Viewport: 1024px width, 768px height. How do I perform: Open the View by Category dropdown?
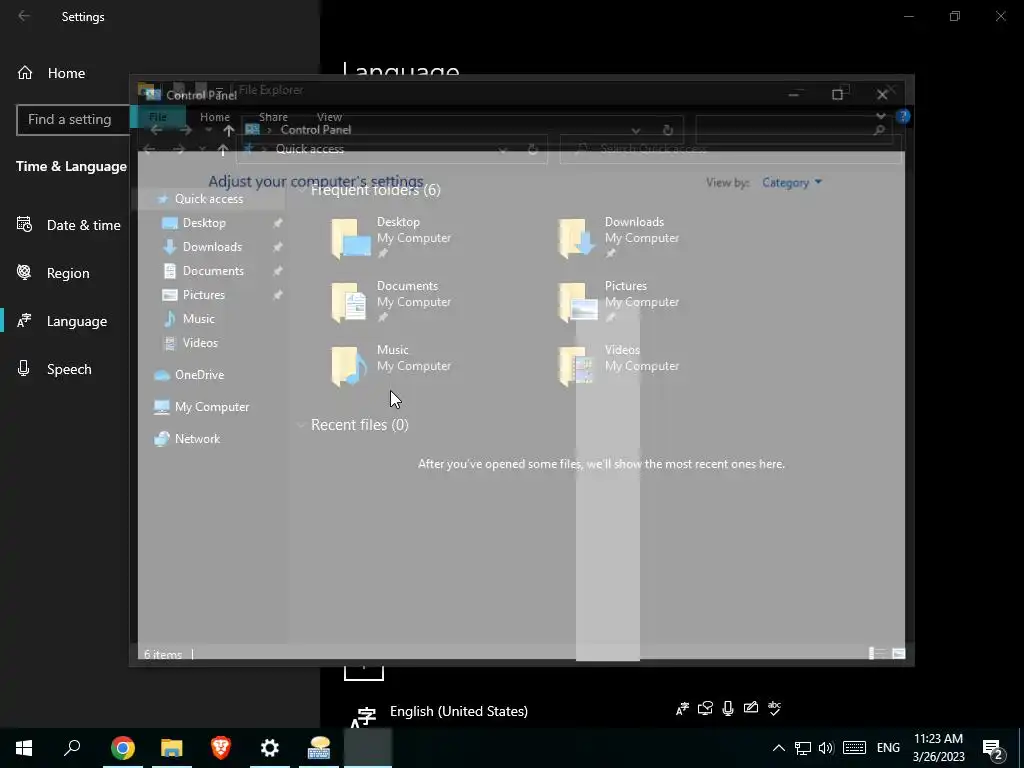click(792, 183)
